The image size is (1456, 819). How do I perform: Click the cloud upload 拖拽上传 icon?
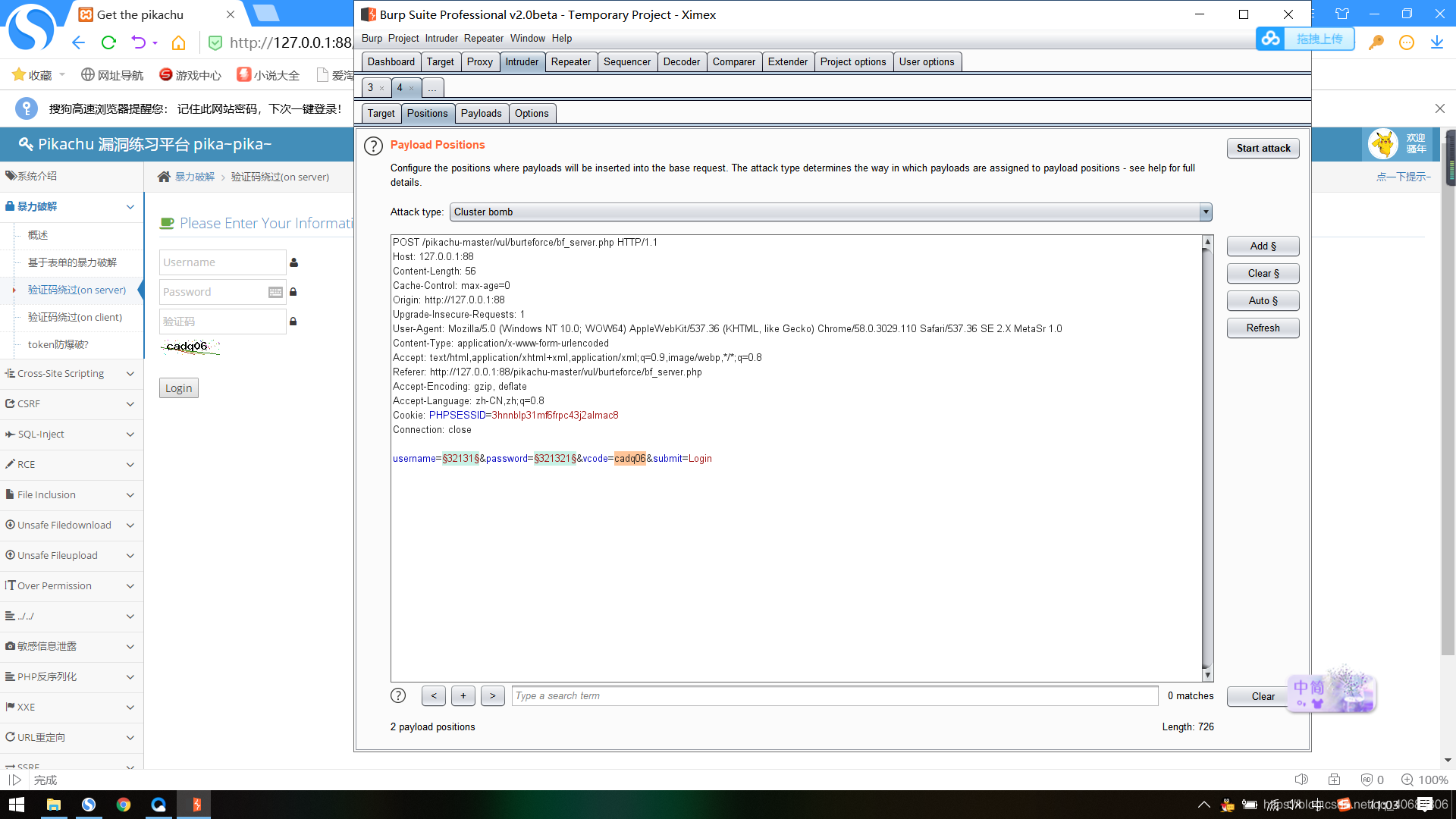(x=1305, y=39)
